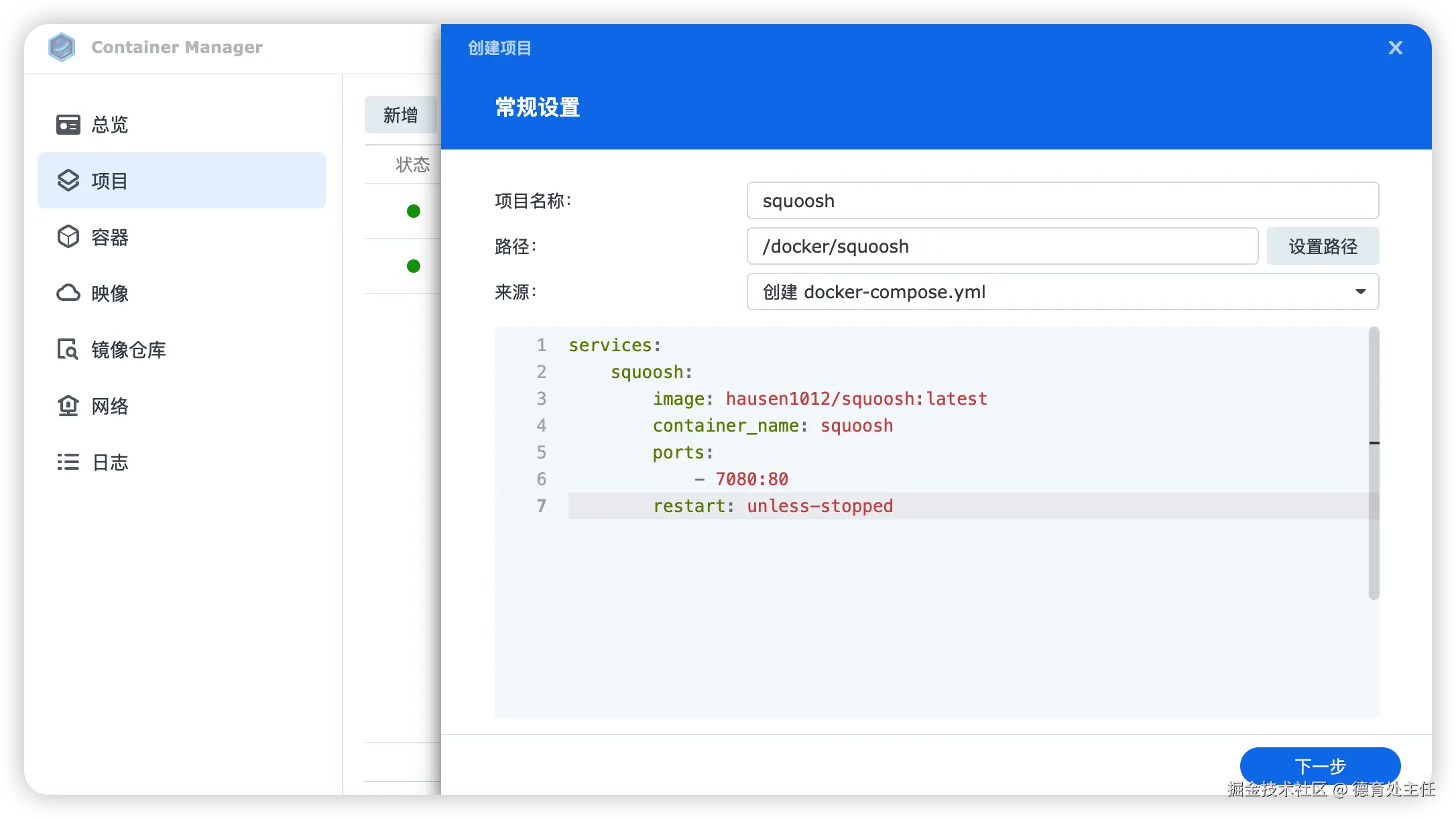Click the 路径 field showing /docker/squoosh
This screenshot has height=819, width=1456.
point(1002,246)
